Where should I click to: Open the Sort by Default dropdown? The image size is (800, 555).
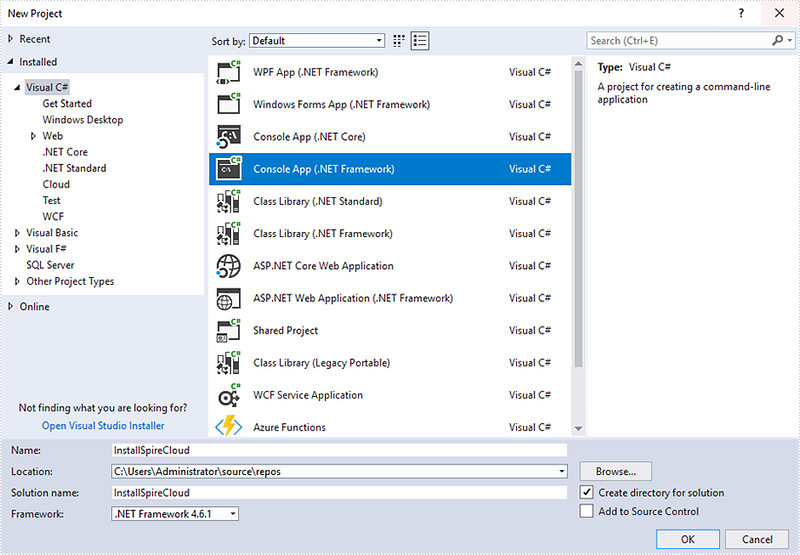click(x=317, y=41)
